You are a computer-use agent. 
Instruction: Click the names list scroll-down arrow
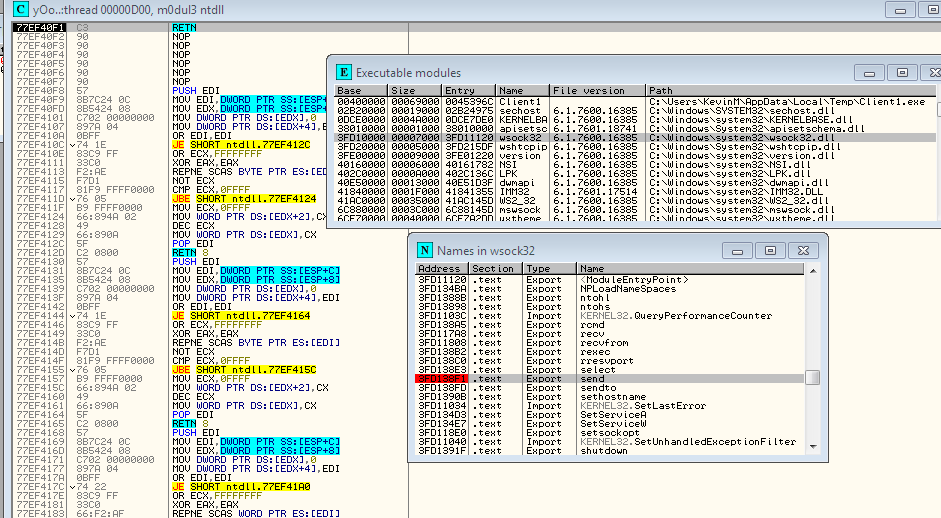click(x=813, y=447)
